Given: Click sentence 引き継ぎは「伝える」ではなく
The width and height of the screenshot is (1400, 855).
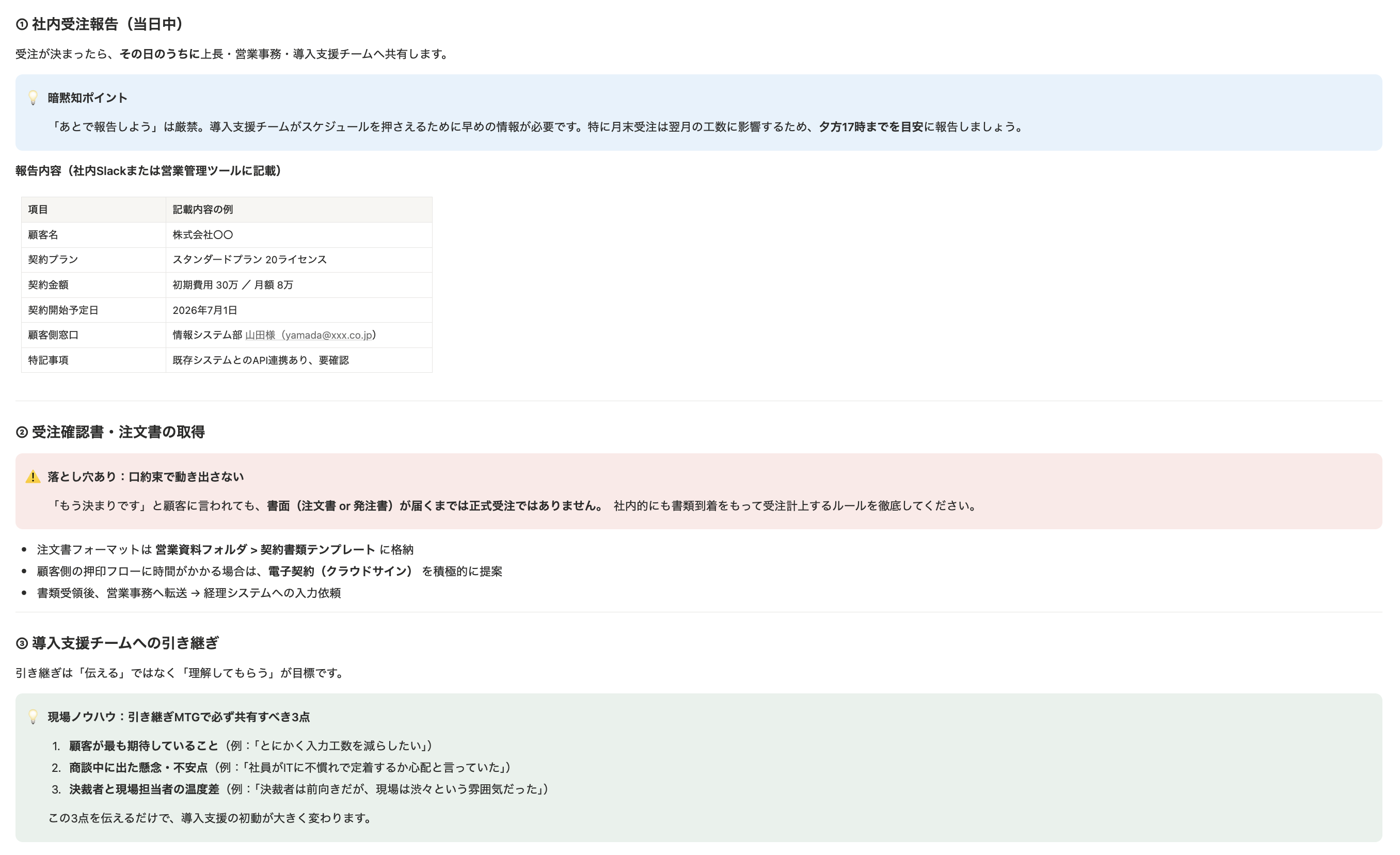Looking at the screenshot, I should coord(181,673).
